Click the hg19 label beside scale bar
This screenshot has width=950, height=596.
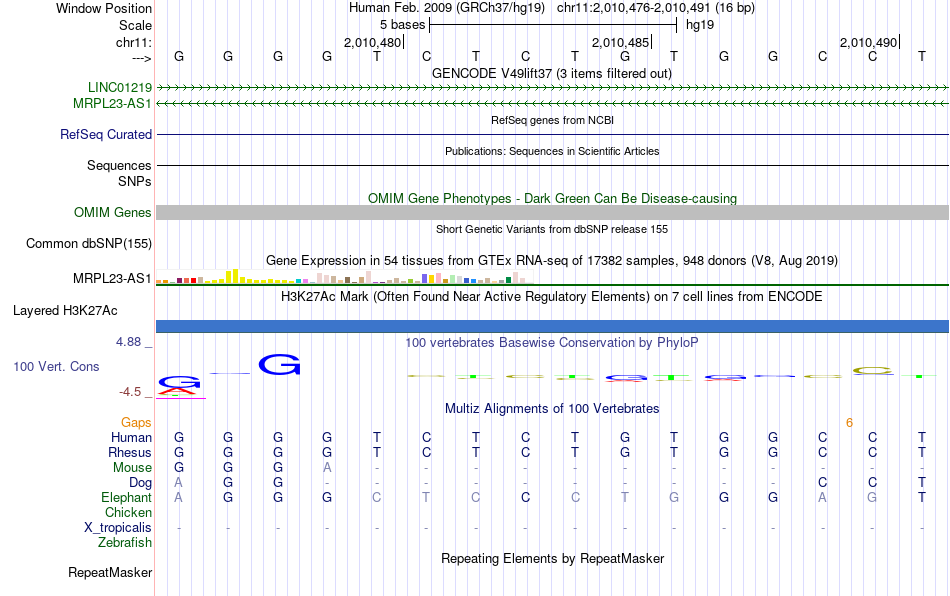click(x=700, y=25)
